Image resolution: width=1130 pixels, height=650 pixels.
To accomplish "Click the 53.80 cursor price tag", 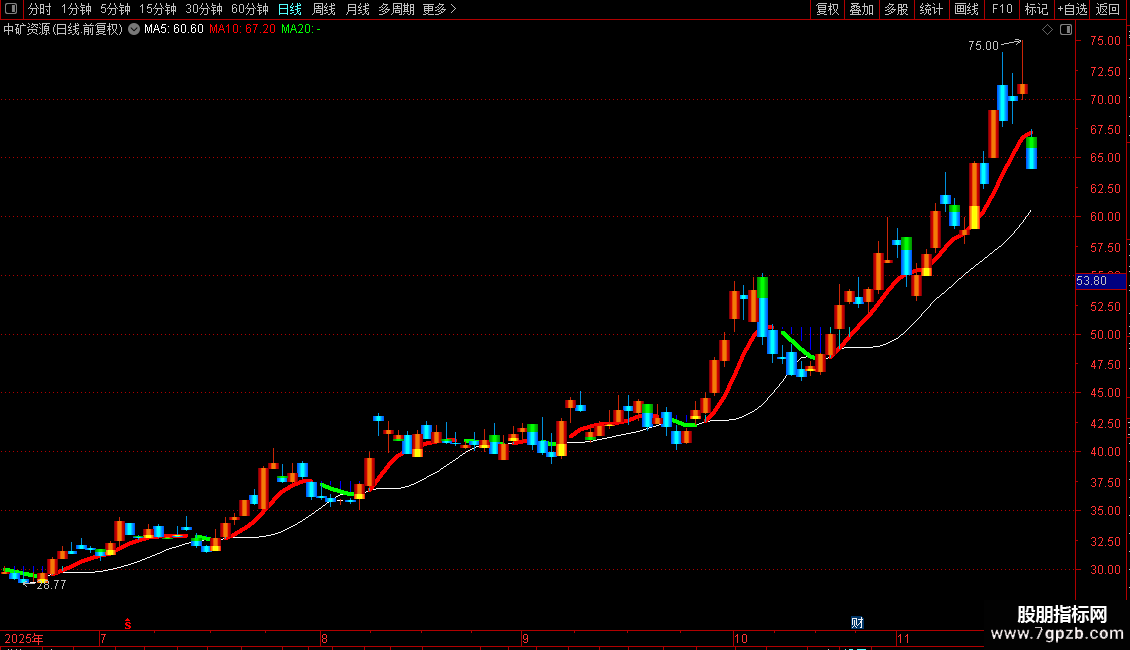I will coord(1100,281).
